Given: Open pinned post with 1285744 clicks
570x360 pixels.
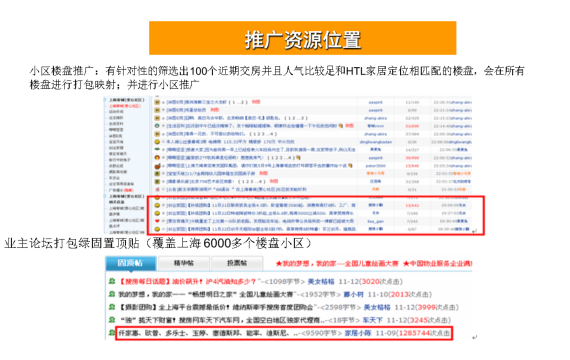Looking at the screenshot, I should tap(284, 333).
